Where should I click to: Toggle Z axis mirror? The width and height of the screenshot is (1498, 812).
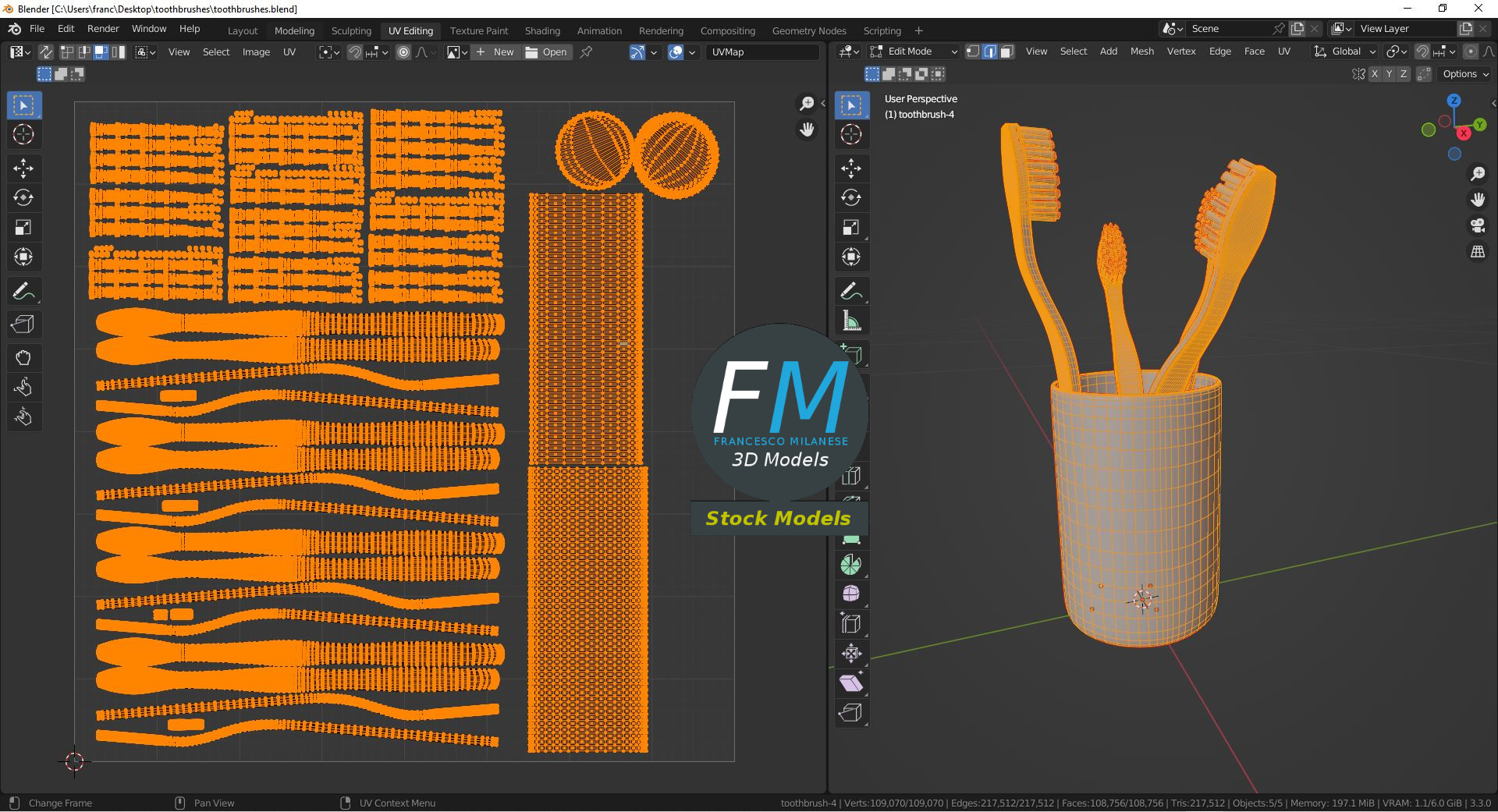click(1404, 74)
